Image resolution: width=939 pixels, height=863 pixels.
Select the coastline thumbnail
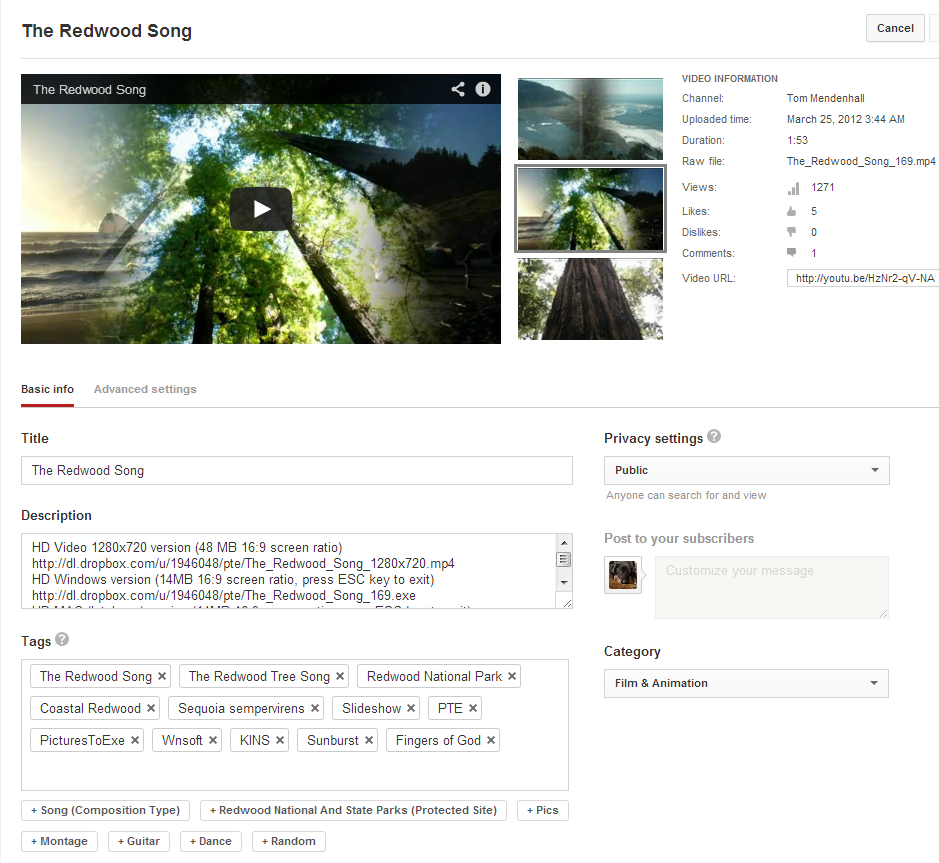[x=590, y=119]
